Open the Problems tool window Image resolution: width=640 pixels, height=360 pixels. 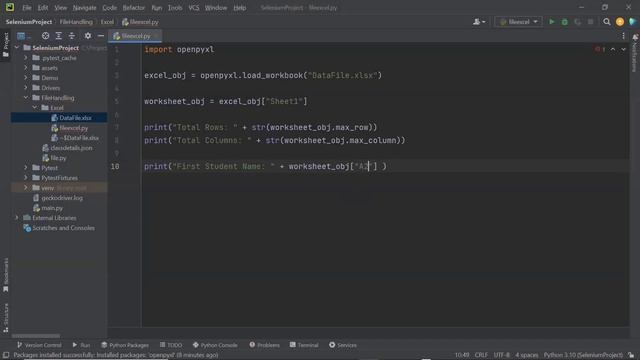[x=264, y=345]
